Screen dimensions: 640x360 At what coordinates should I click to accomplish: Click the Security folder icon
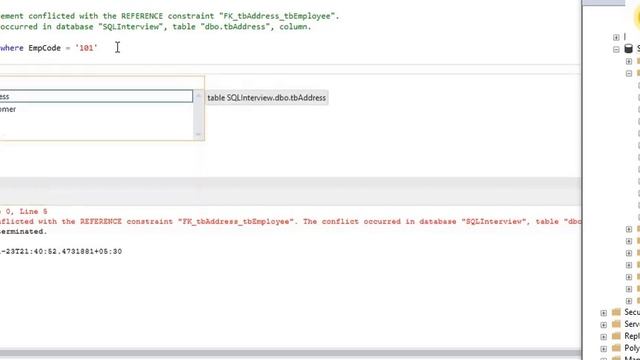tap(616, 312)
